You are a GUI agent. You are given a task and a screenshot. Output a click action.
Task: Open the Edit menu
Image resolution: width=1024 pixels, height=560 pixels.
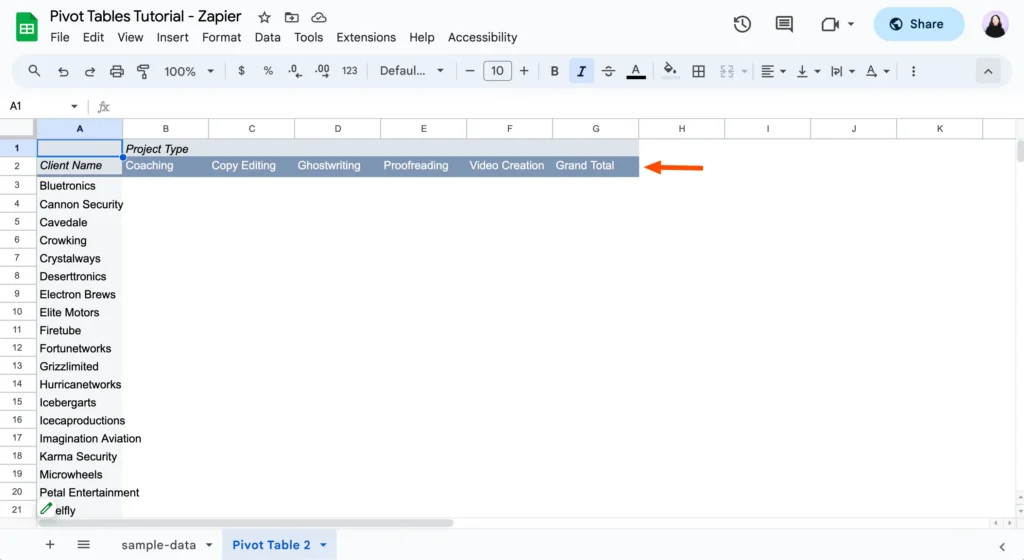pyautogui.click(x=93, y=37)
